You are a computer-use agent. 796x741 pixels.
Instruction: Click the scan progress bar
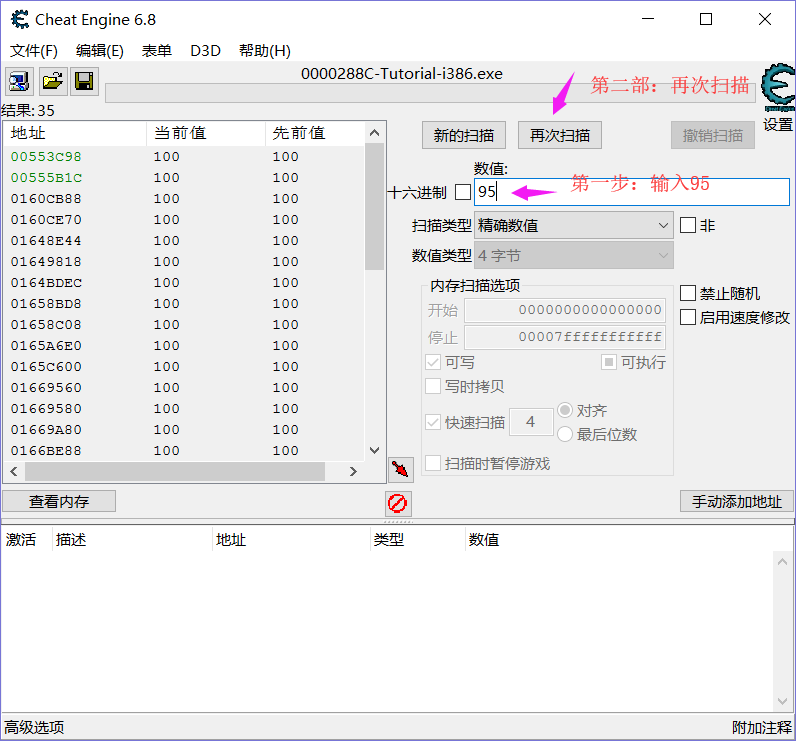(x=430, y=93)
